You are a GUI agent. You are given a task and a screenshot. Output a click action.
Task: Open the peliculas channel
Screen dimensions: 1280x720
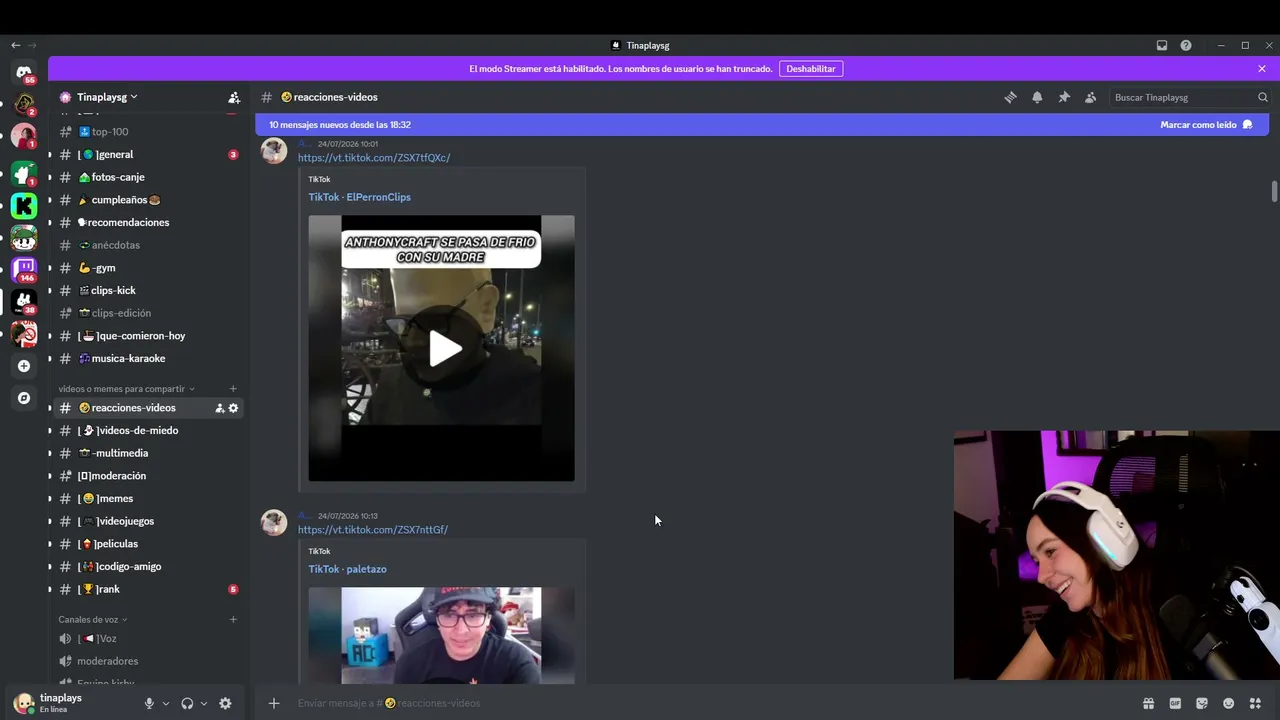click(148, 544)
